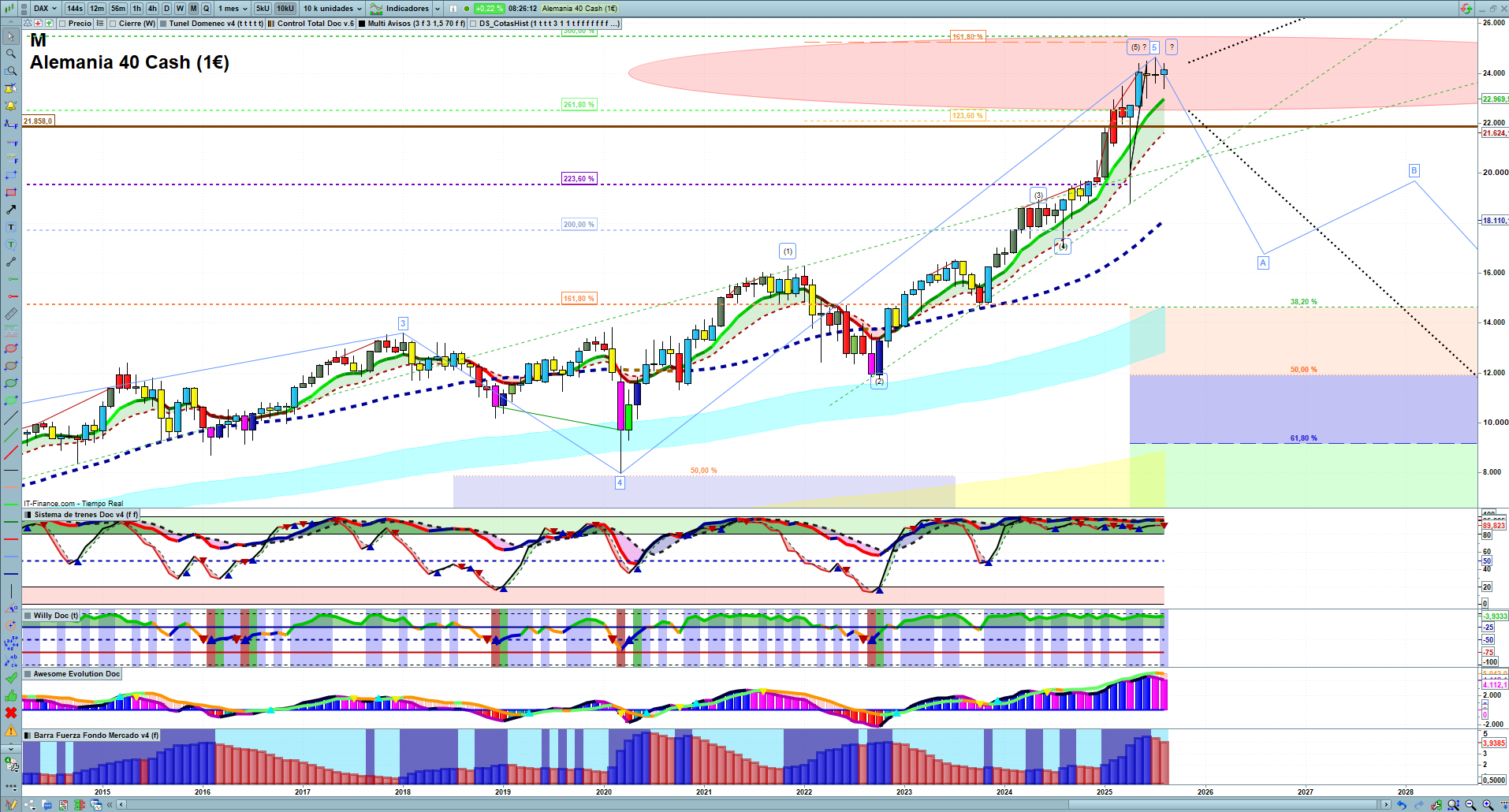Viewport: 1509px width, 812px height.
Task: Toggle the Multi Avisos indicator box
Action: point(362,24)
